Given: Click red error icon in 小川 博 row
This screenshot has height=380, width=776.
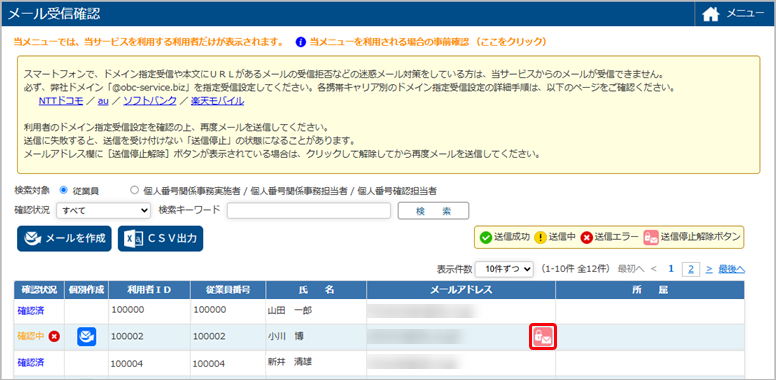Looking at the screenshot, I should 54,336.
